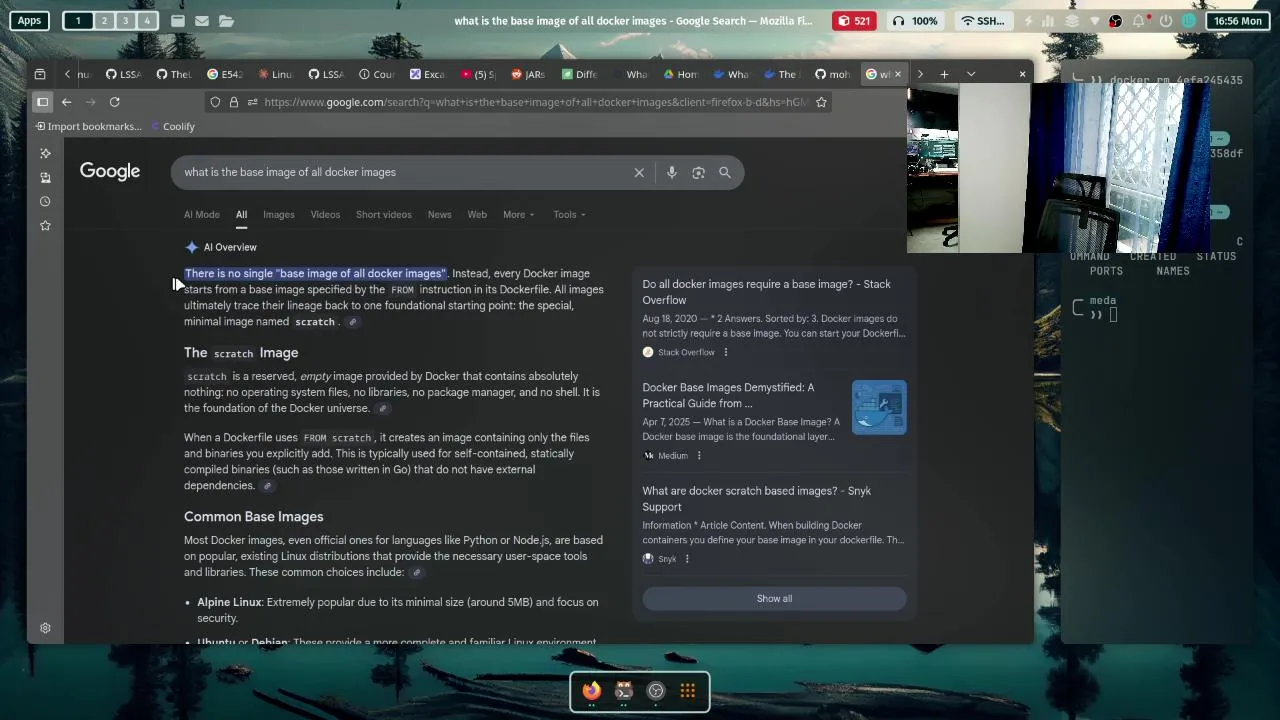Go back with the browser back arrow
Image resolution: width=1280 pixels, height=720 pixels.
66,102
